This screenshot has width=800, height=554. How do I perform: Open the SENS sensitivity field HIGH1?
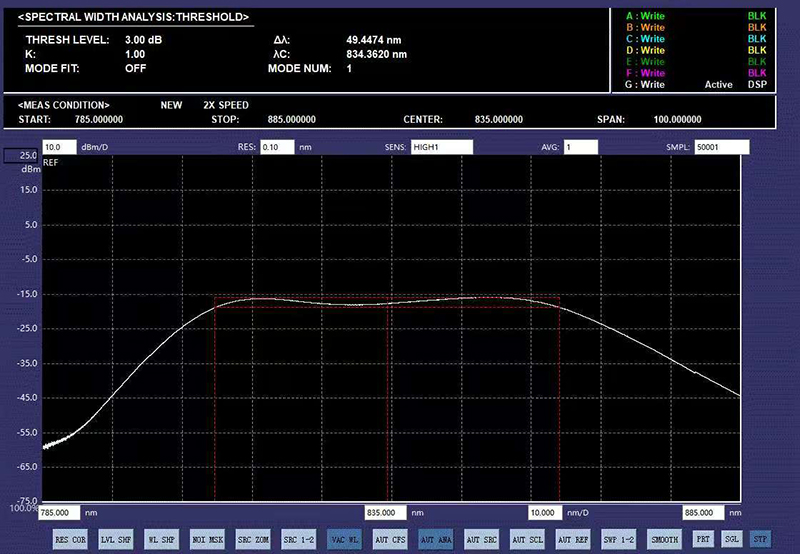[442, 147]
